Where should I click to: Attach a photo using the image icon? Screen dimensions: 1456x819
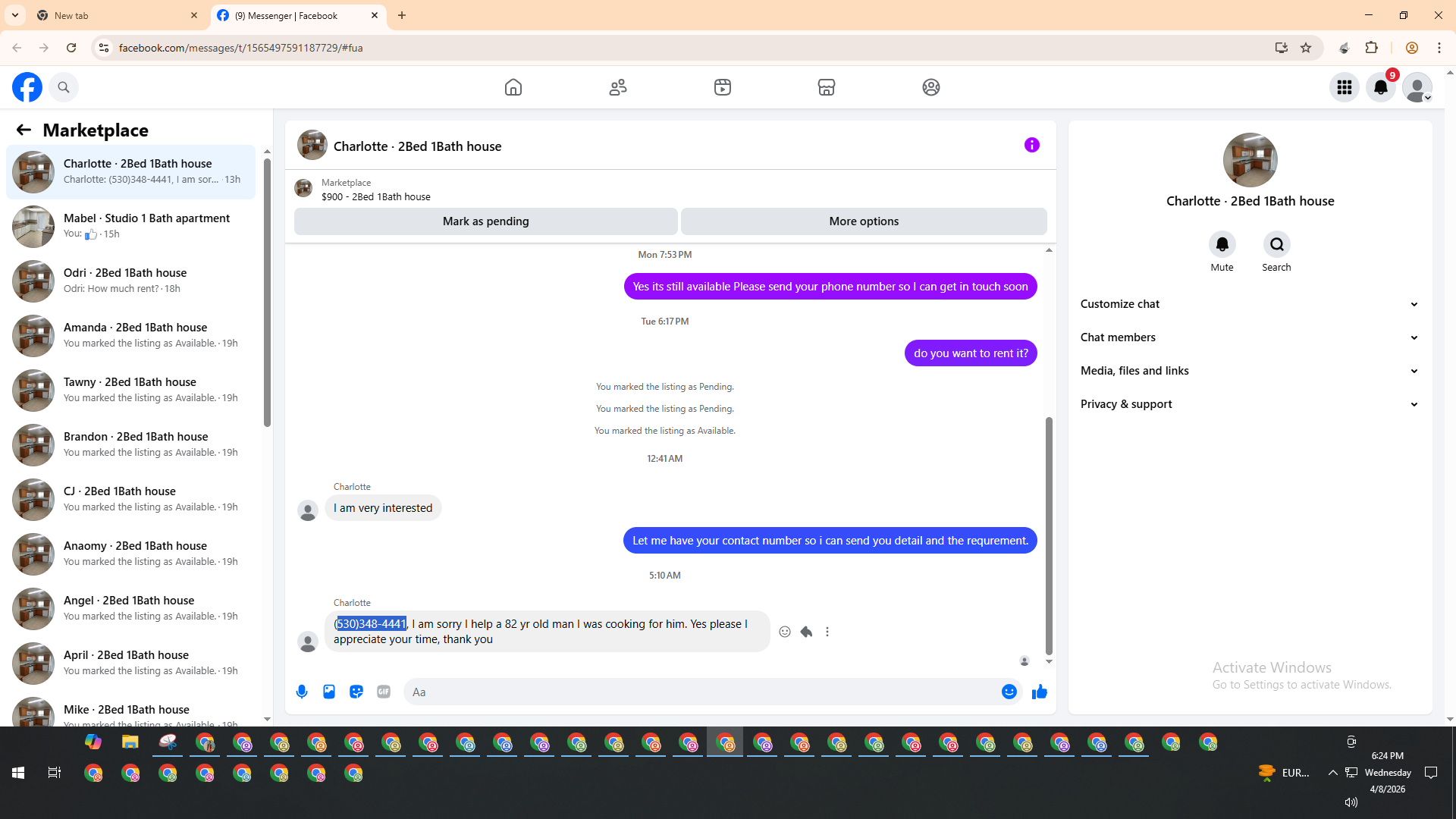pos(329,692)
